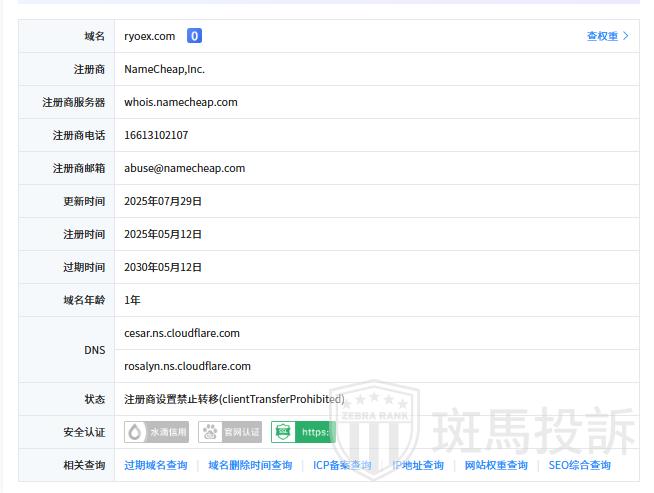The image size is (654, 493).
Task: Click the green https security badge
Action: (x=303, y=432)
